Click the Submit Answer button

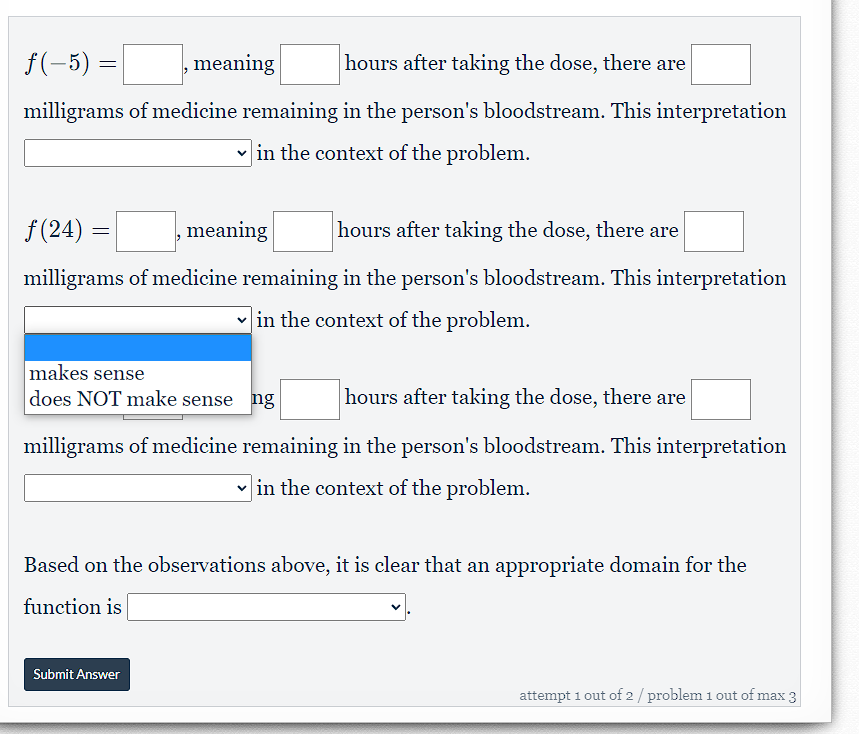click(x=77, y=674)
